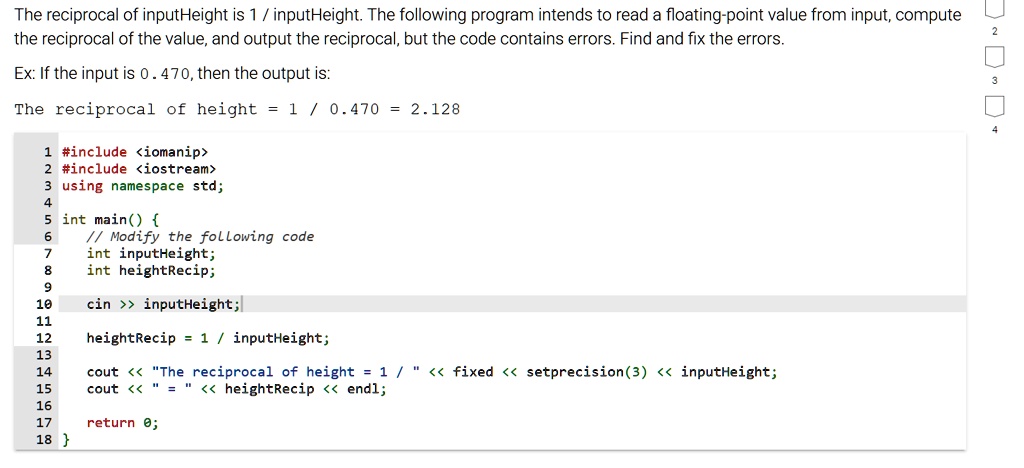
Task: Click the "// Modify the following code" comment
Action: [200, 237]
